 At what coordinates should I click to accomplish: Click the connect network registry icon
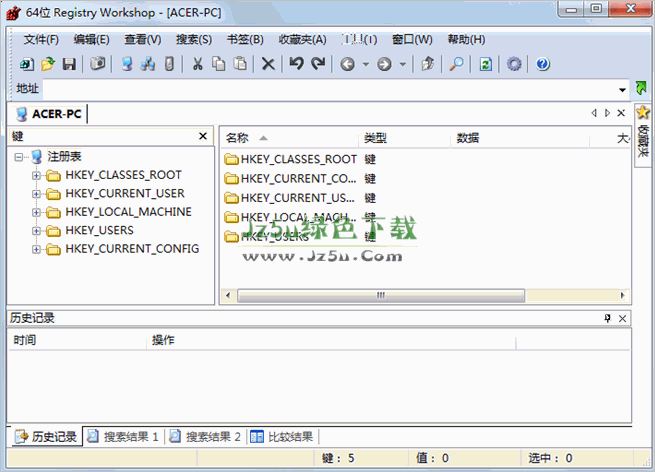[148, 64]
